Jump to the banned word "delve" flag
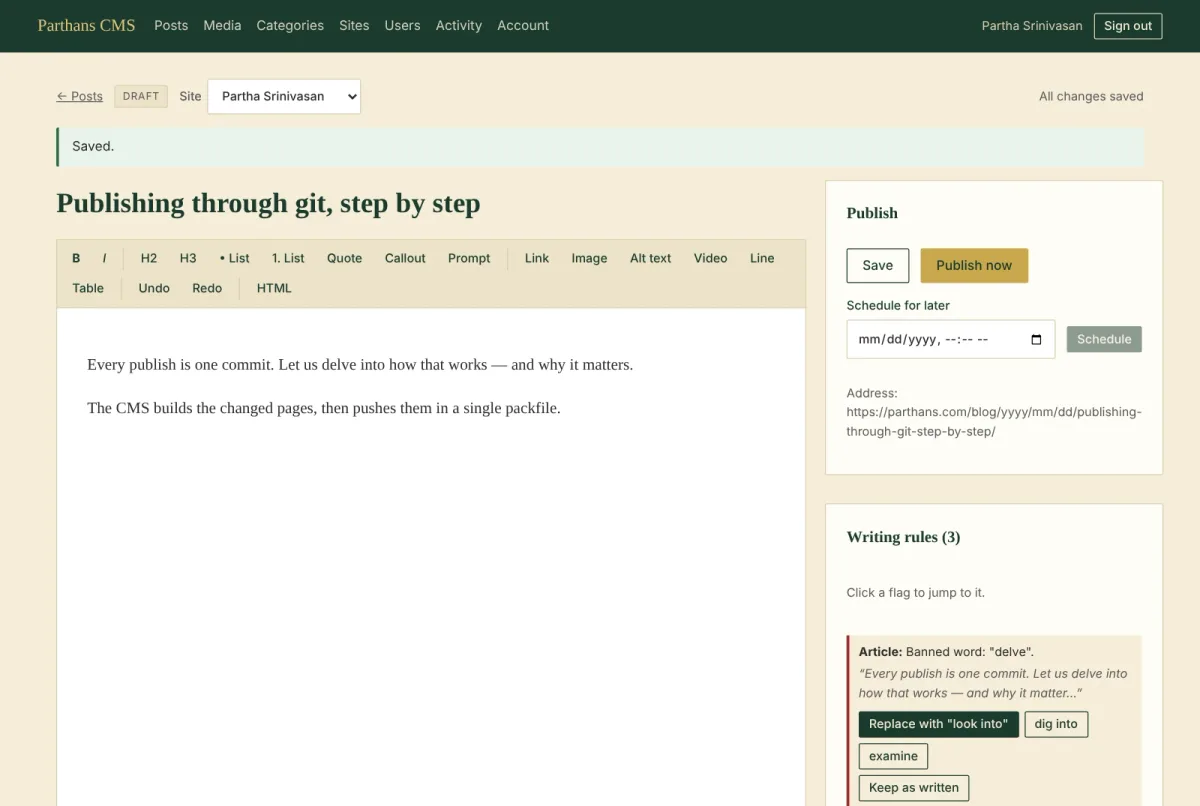Screen dimensions: 1200x806 (x=946, y=652)
